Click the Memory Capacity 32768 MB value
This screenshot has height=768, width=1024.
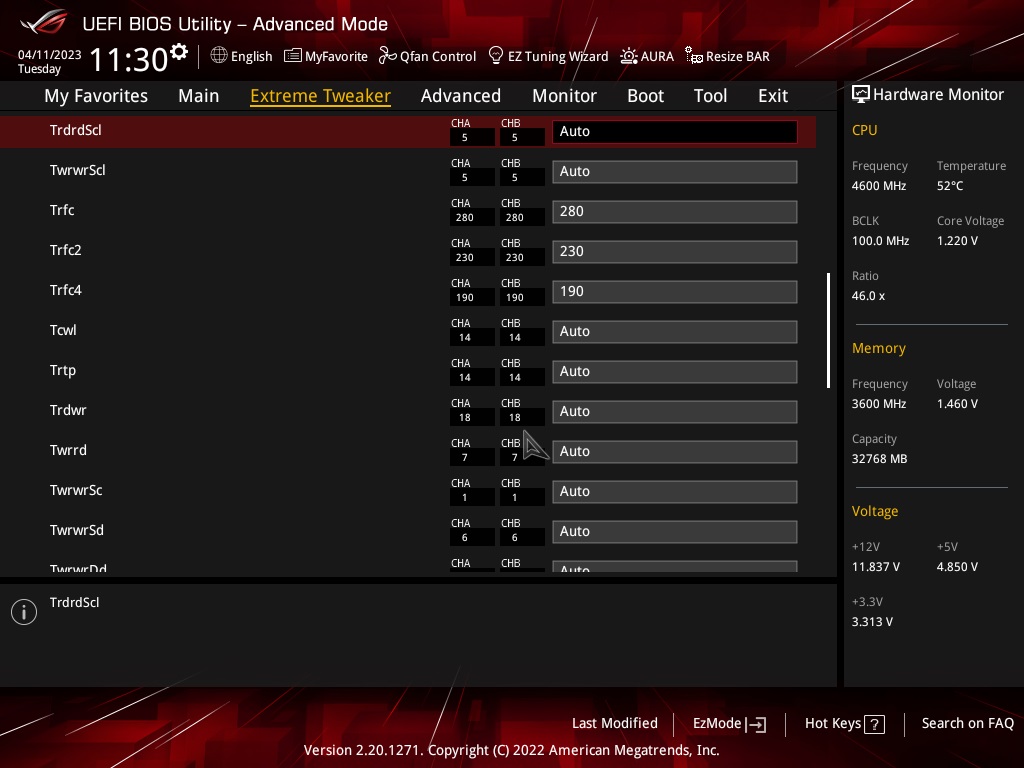(x=879, y=458)
